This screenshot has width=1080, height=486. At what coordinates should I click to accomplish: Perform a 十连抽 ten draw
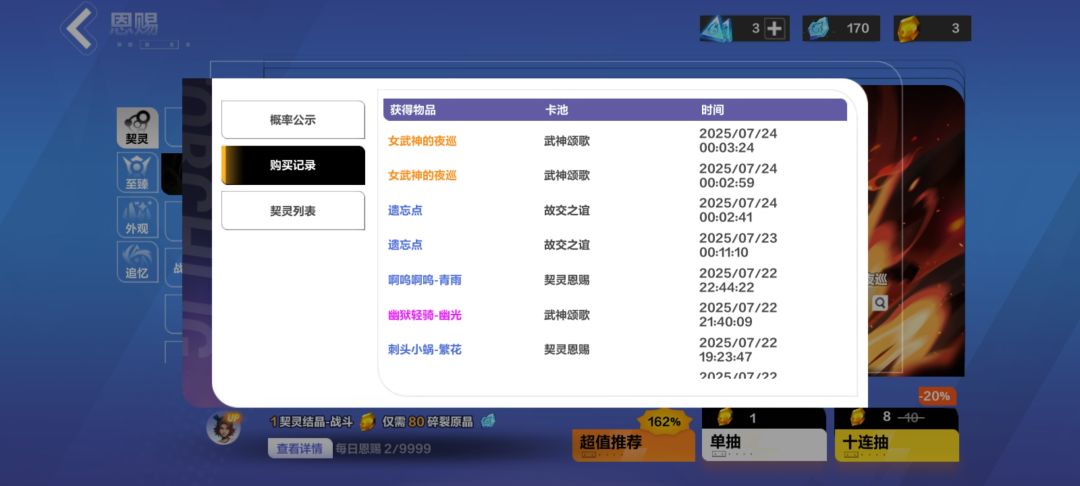pyautogui.click(x=896, y=435)
